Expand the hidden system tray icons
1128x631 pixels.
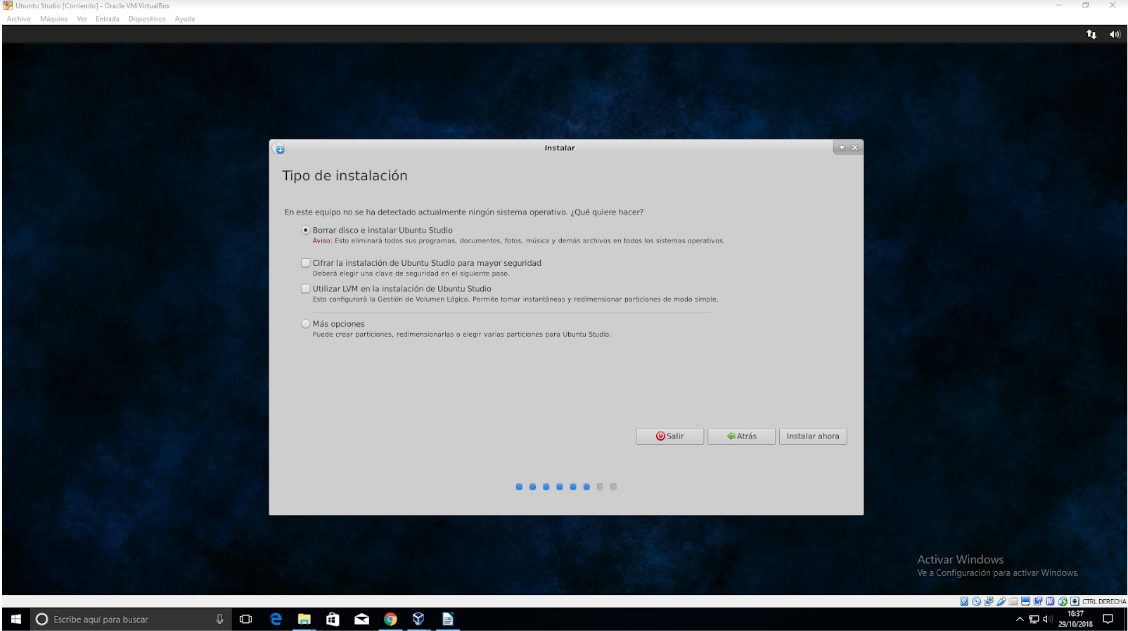(1020, 619)
